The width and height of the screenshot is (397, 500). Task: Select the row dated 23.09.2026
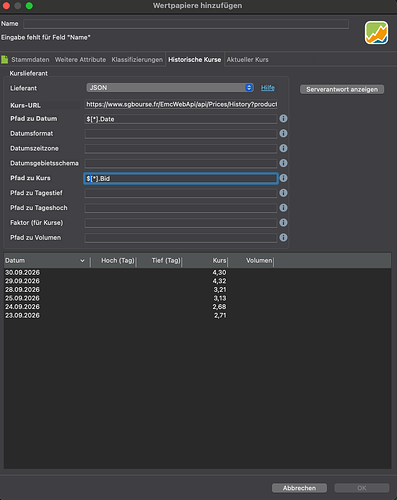(x=197, y=315)
